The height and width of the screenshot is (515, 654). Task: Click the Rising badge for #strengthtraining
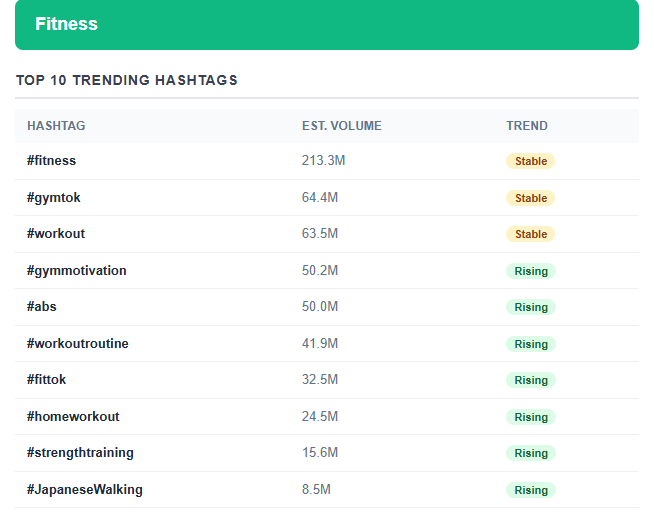tap(531, 453)
